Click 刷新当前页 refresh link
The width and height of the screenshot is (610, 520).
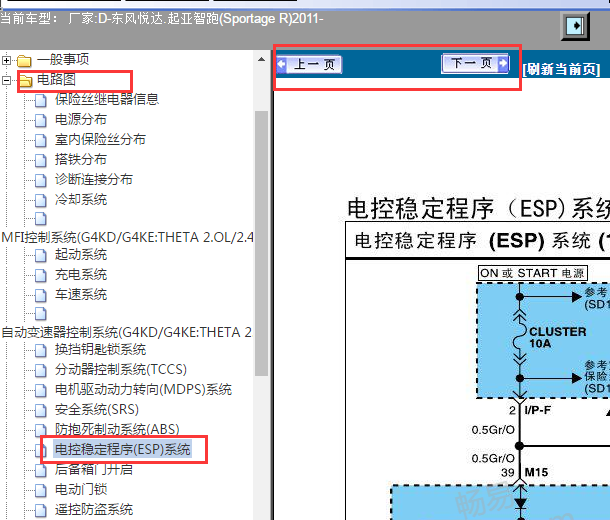click(561, 69)
